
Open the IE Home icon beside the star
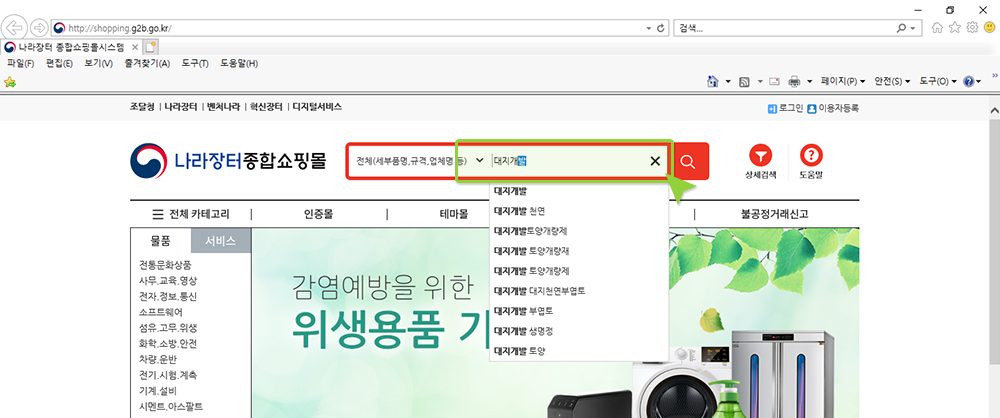(937, 27)
